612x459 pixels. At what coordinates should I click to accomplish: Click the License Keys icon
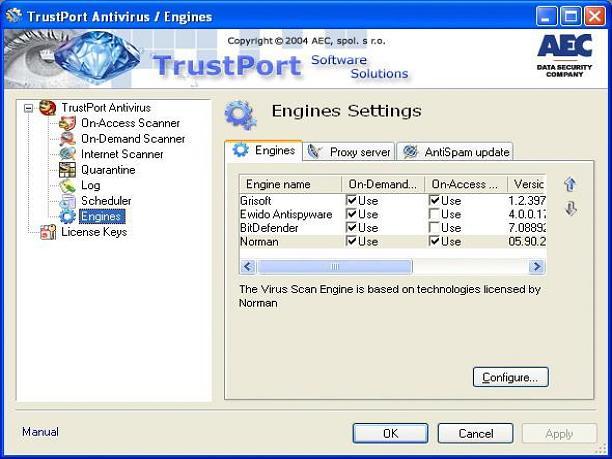click(47, 232)
